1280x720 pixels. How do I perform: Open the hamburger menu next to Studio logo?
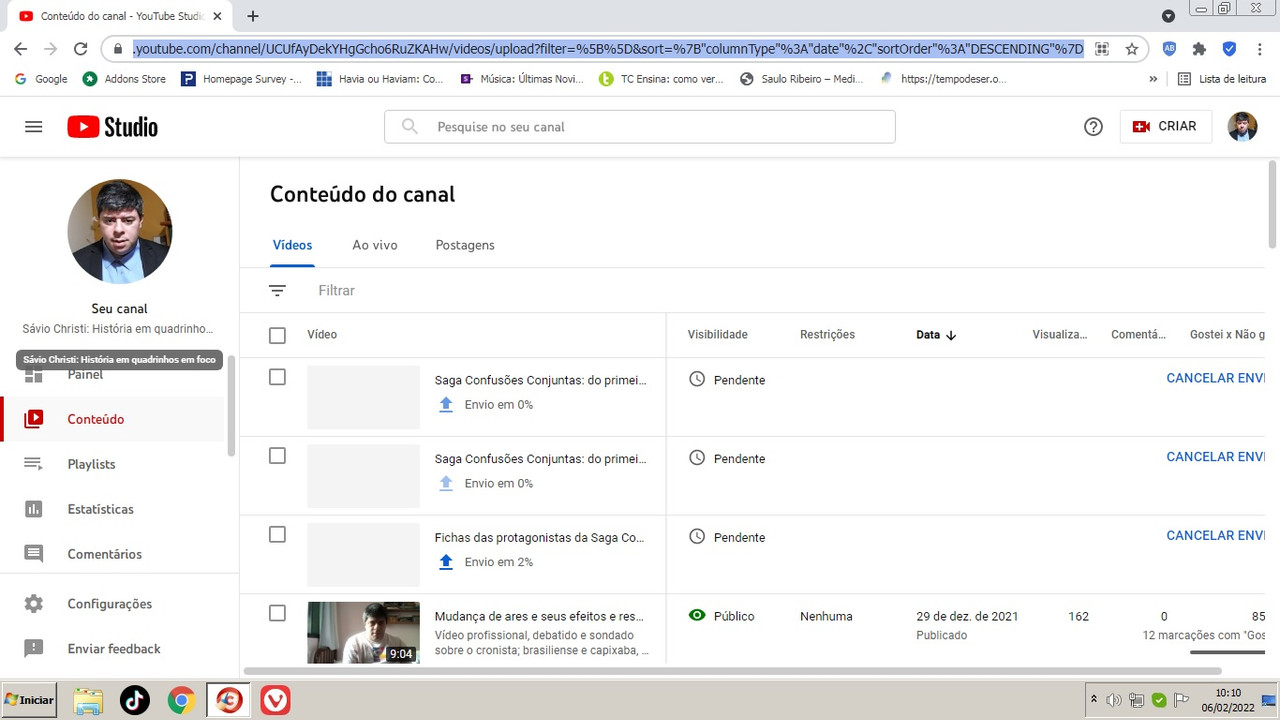tap(33, 126)
